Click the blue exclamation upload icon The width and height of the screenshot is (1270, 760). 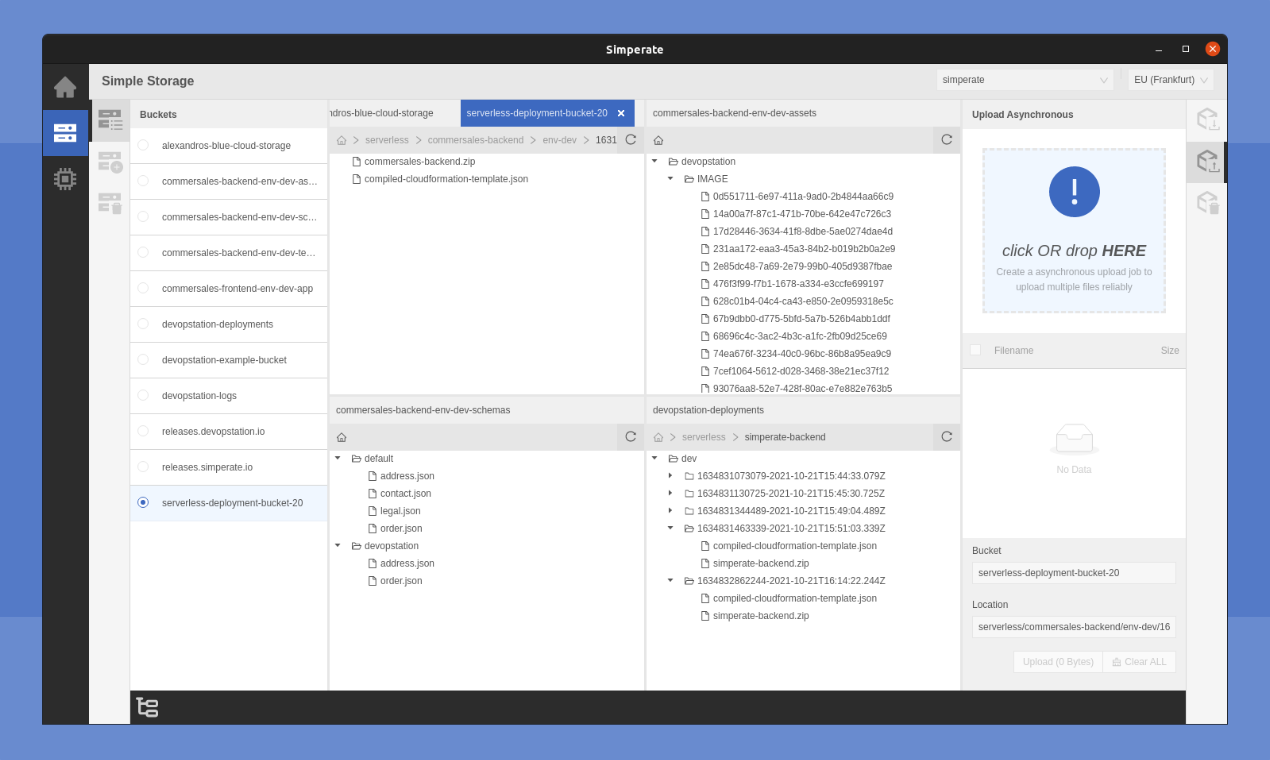pos(1074,191)
